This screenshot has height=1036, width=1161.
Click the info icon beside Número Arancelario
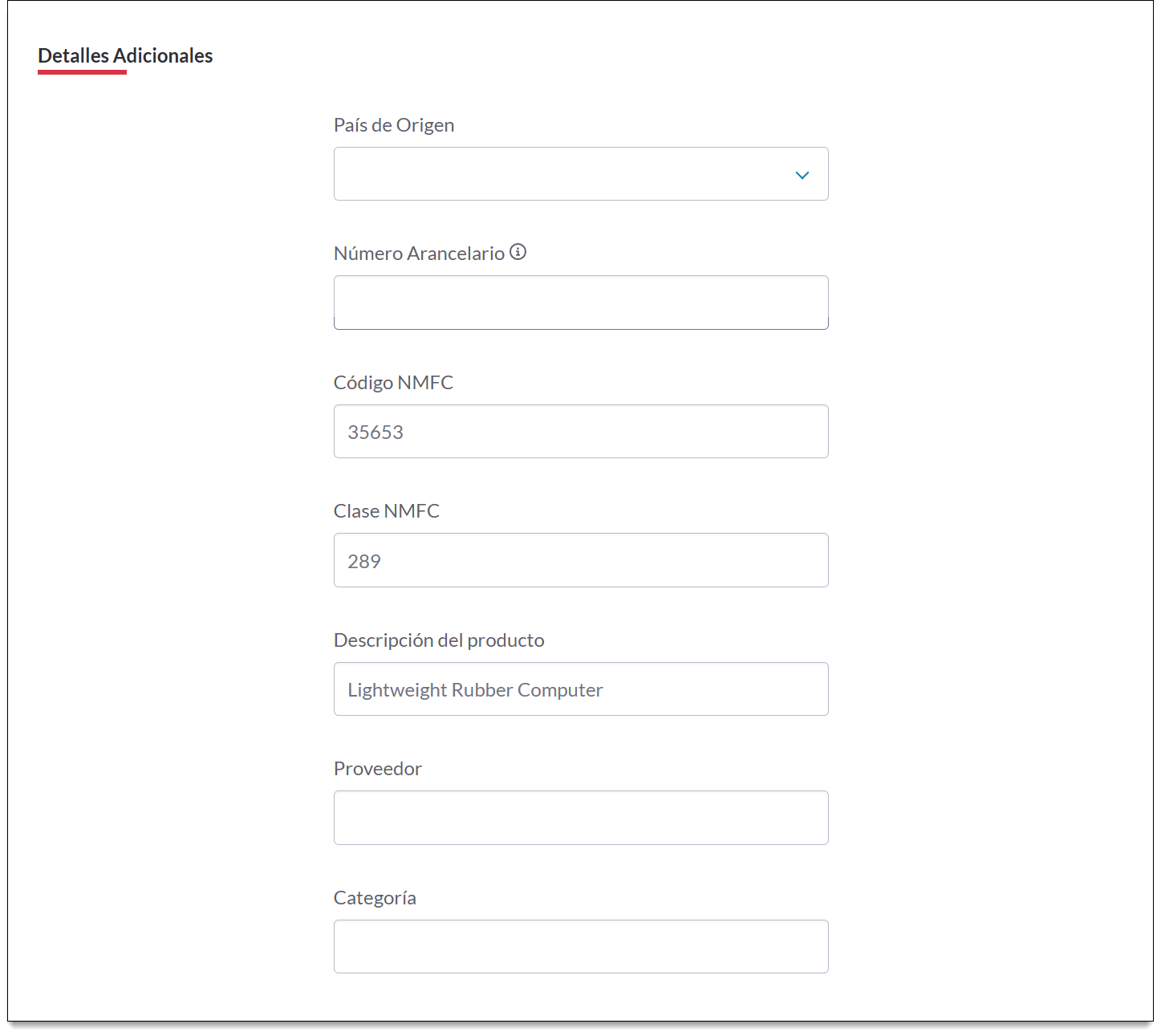coord(518,252)
